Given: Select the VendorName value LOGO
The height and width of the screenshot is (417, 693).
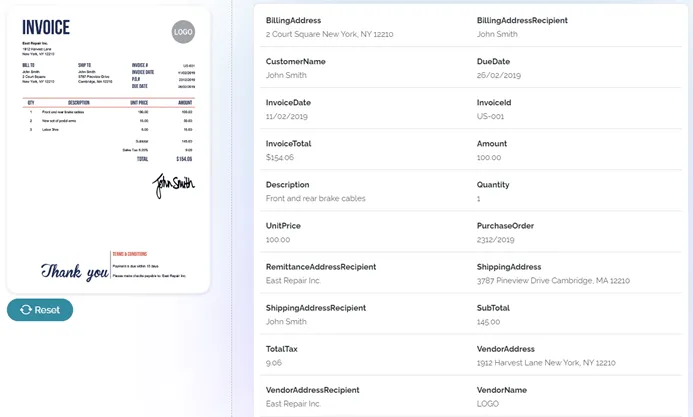Looking at the screenshot, I should 488,404.
